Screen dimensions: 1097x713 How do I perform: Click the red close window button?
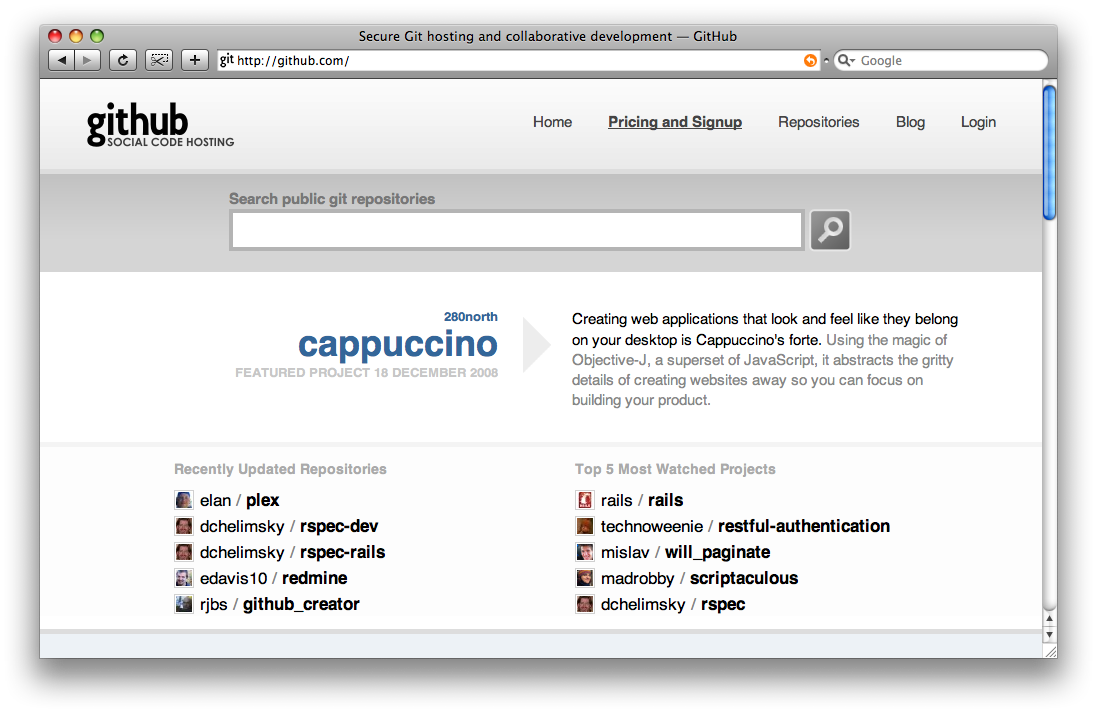(x=55, y=36)
